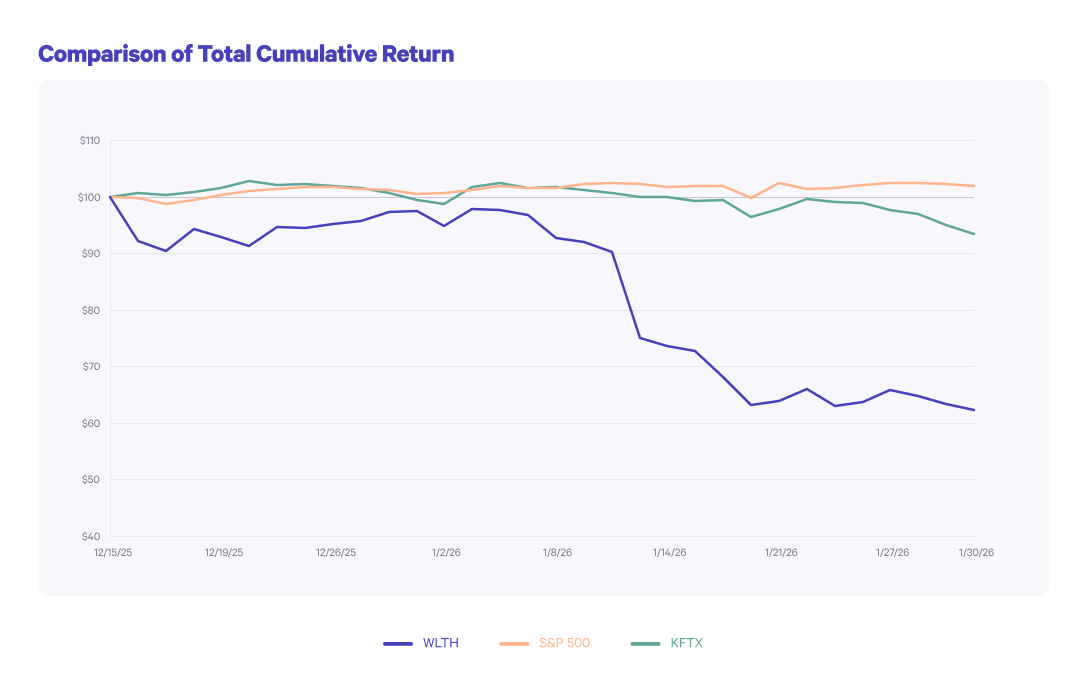This screenshot has width=1086, height=688.
Task: Select the 1/21/26 date on the axis
Action: pos(781,552)
